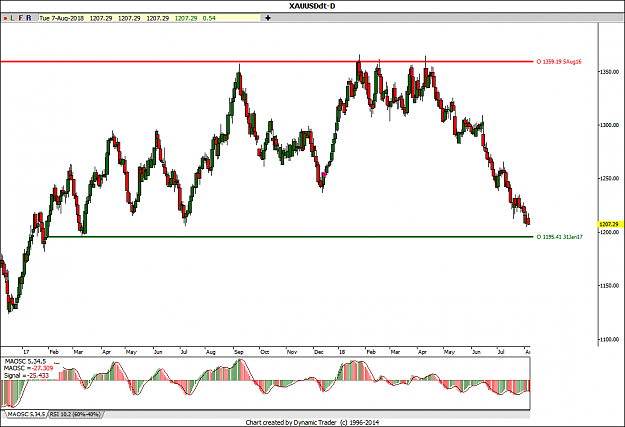
Task: Click the MAOSC 5,34,5 indicator legend text
Action: coord(25,361)
